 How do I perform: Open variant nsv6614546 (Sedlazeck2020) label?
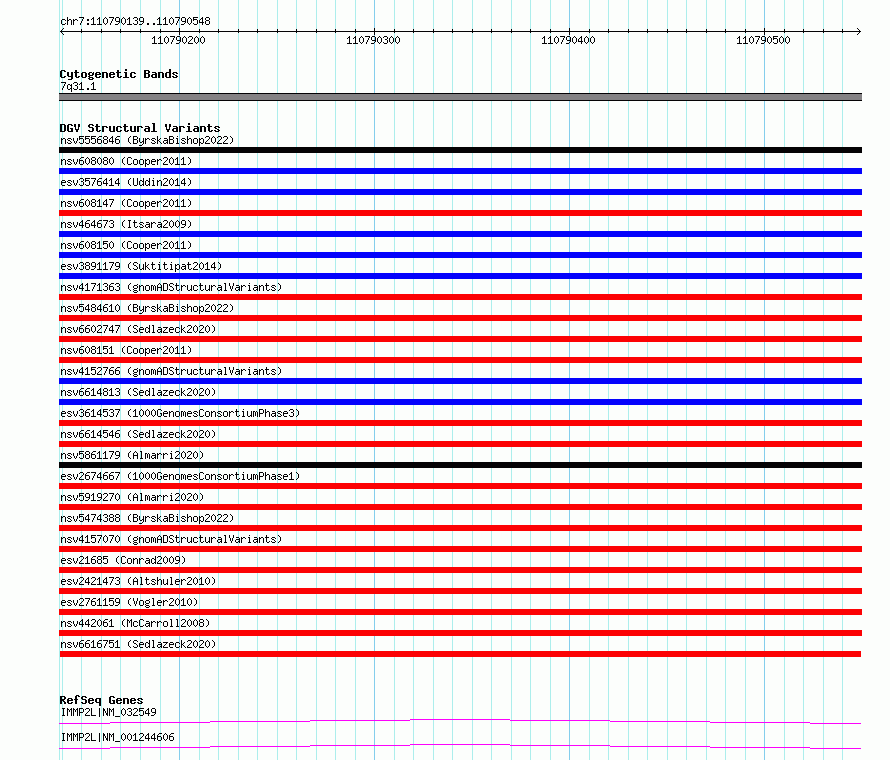(138, 434)
